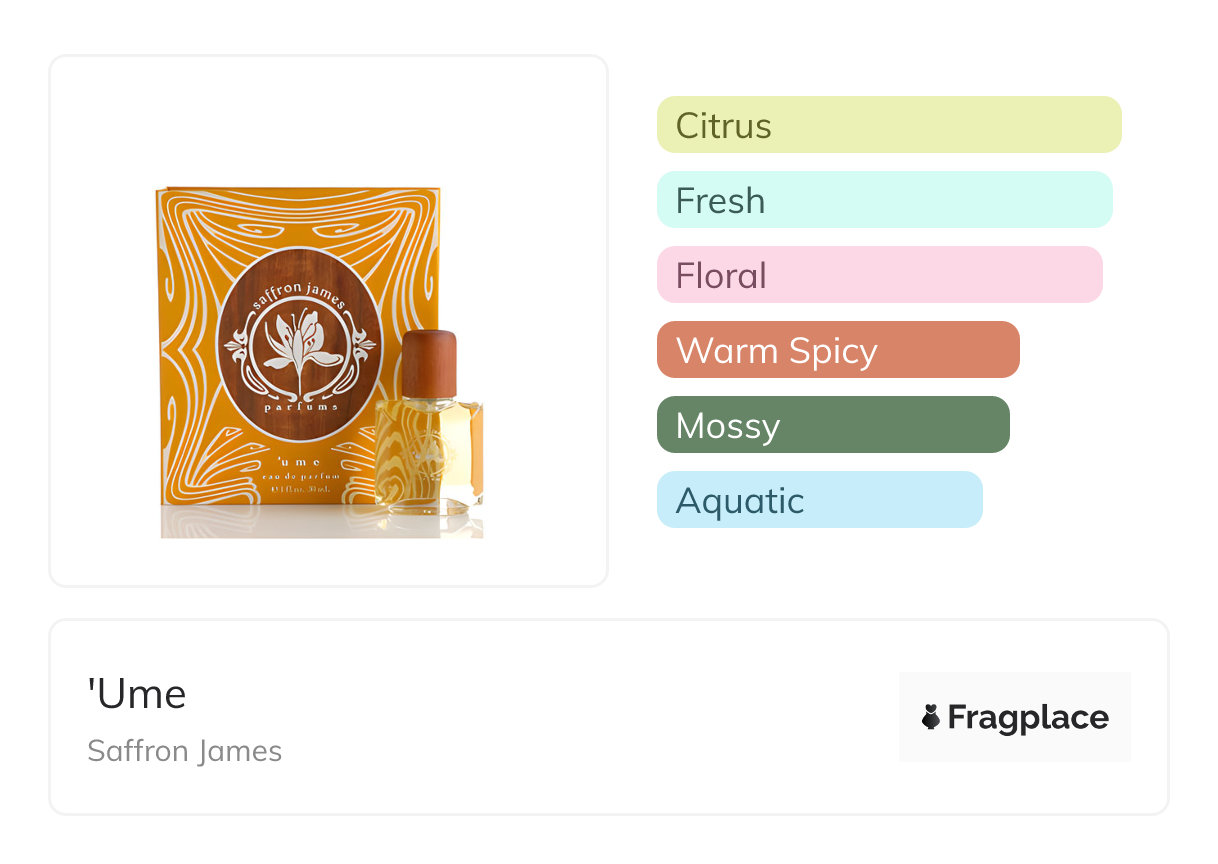The image size is (1218, 864).
Task: Open the Fragplace wordmark link
Action: [x=1028, y=717]
